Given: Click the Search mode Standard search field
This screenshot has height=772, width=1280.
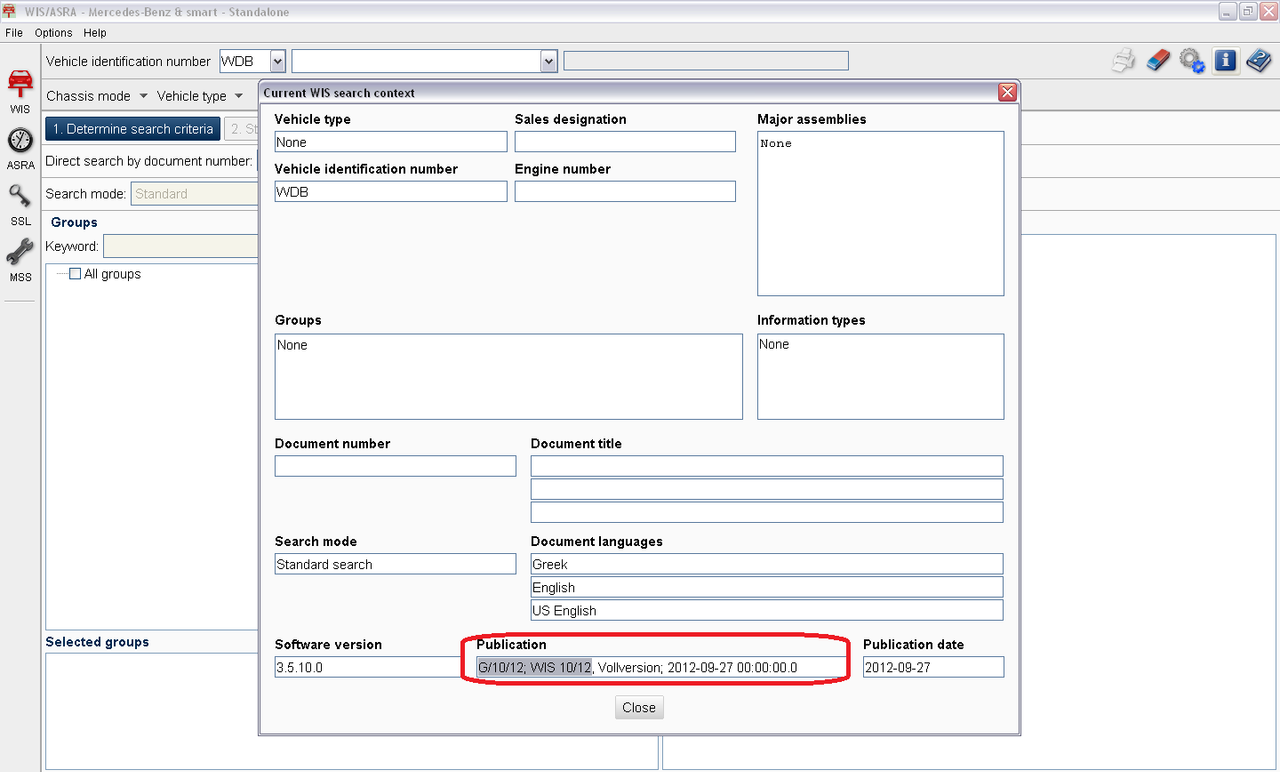Looking at the screenshot, I should coord(395,564).
